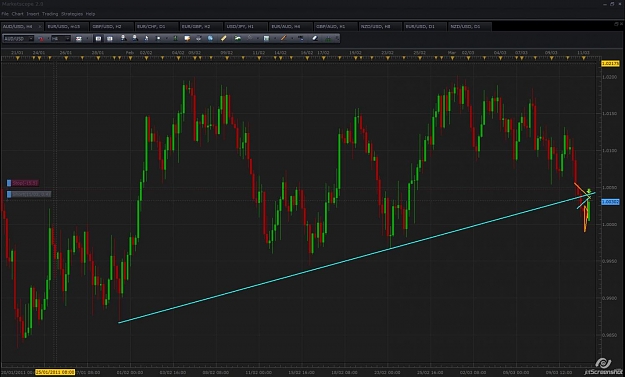Click the yellow ruler toolbar icon

point(224,39)
